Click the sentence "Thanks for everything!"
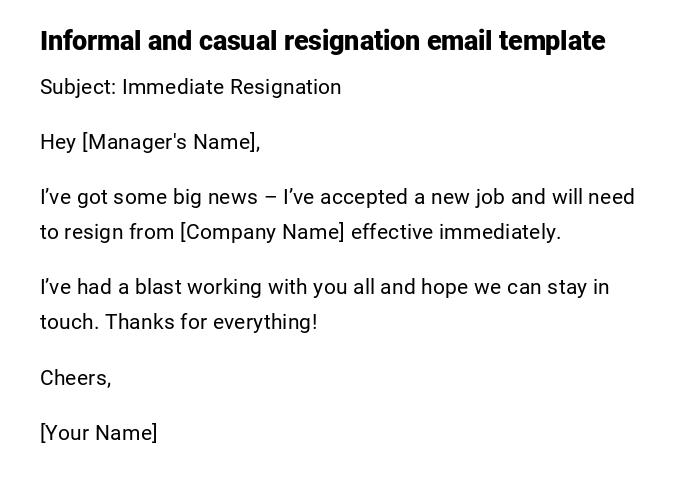700x495 pixels. click(x=211, y=322)
